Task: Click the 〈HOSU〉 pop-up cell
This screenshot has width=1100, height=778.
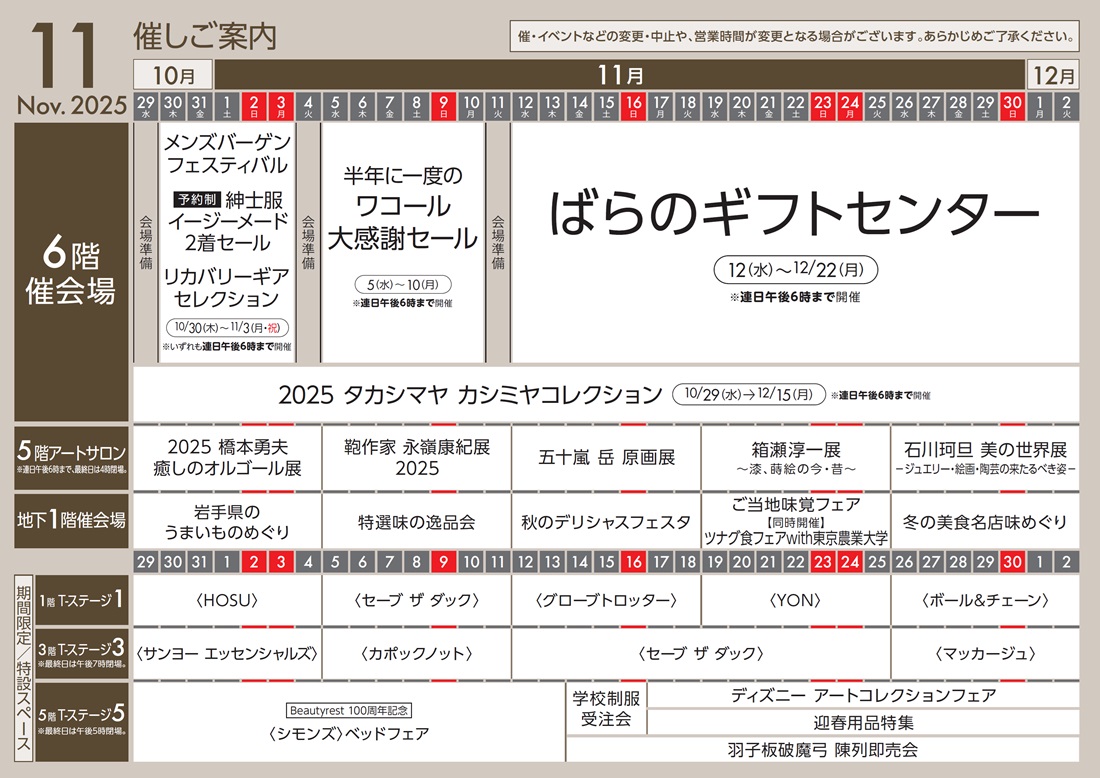Action: coord(227,601)
